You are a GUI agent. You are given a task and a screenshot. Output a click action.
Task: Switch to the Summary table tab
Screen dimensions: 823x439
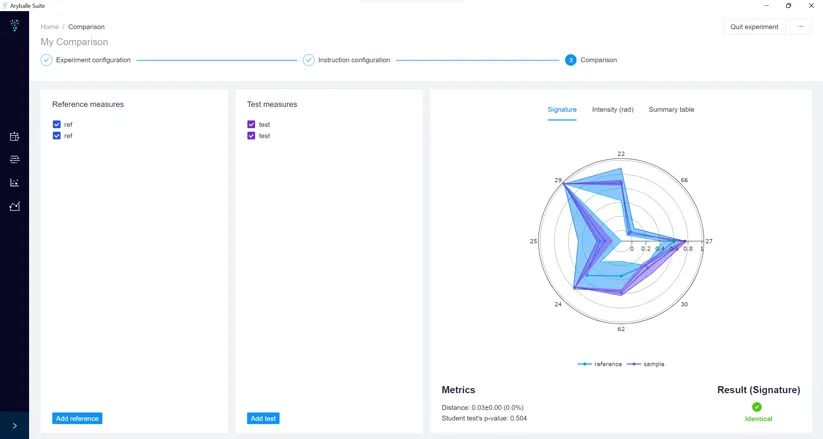(x=671, y=109)
